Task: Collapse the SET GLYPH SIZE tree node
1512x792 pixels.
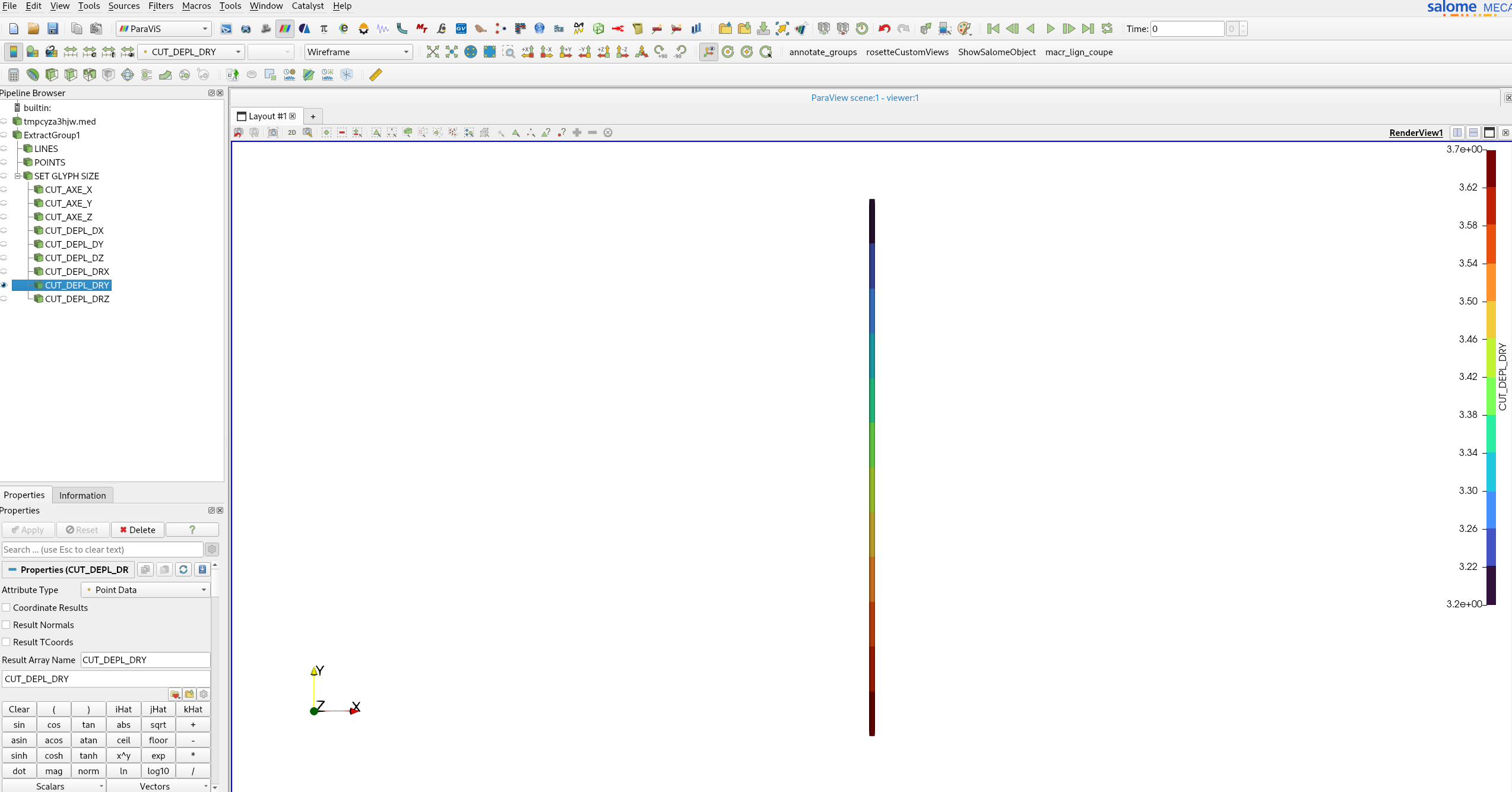Action: click(17, 176)
